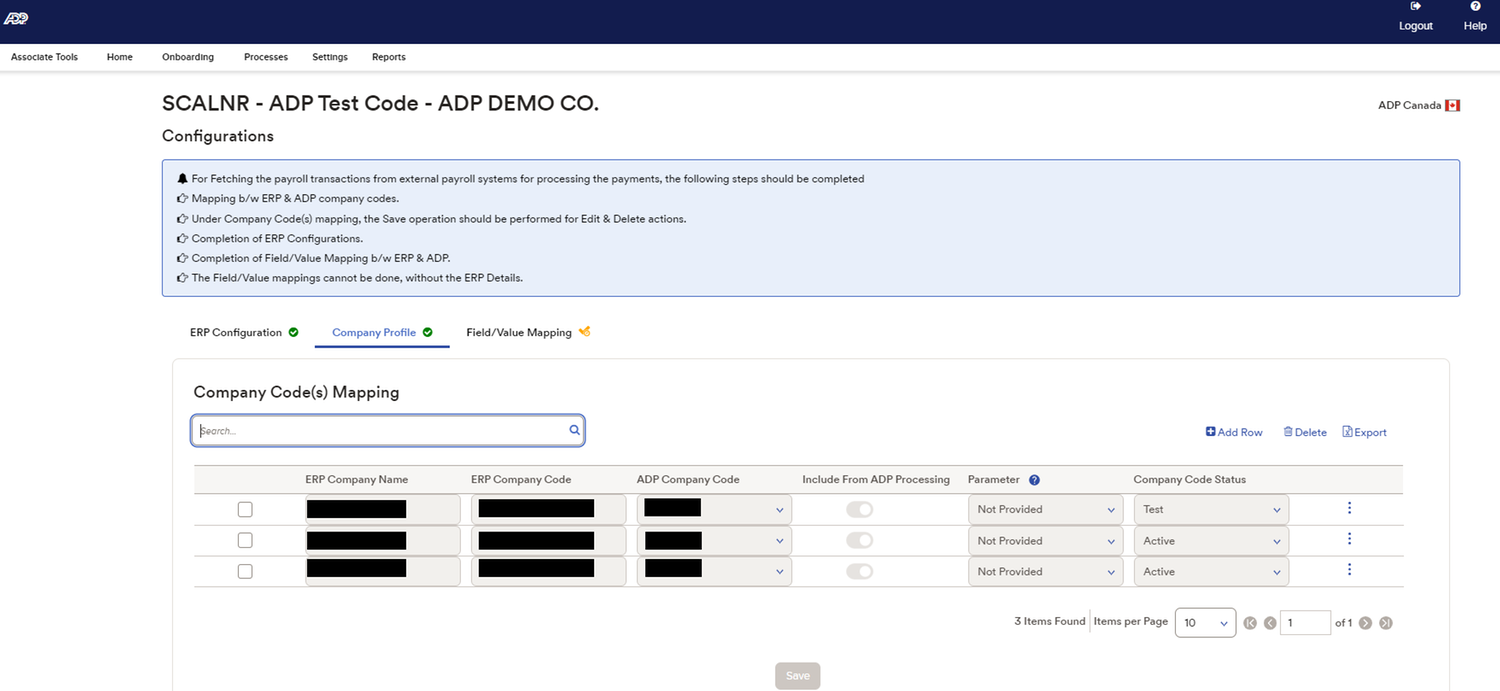Check the checkbox on the last row

245,571
